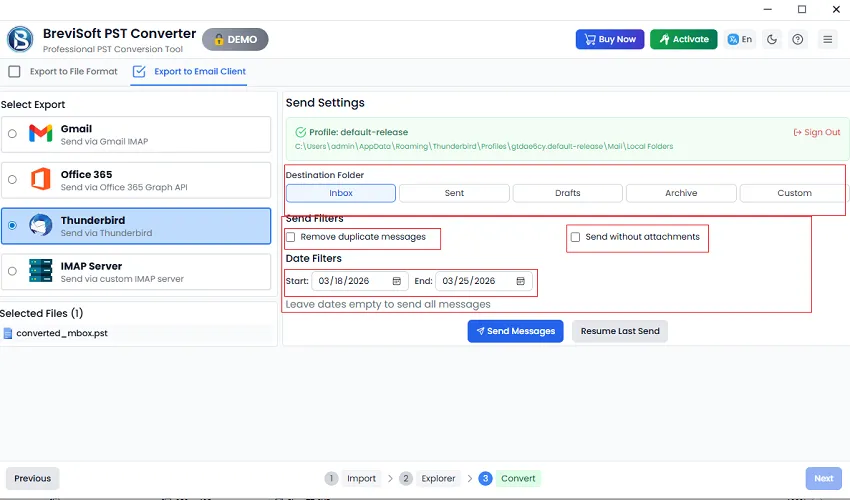850x500 pixels.
Task: Select the Gmail radio button
Action: click(x=12, y=133)
